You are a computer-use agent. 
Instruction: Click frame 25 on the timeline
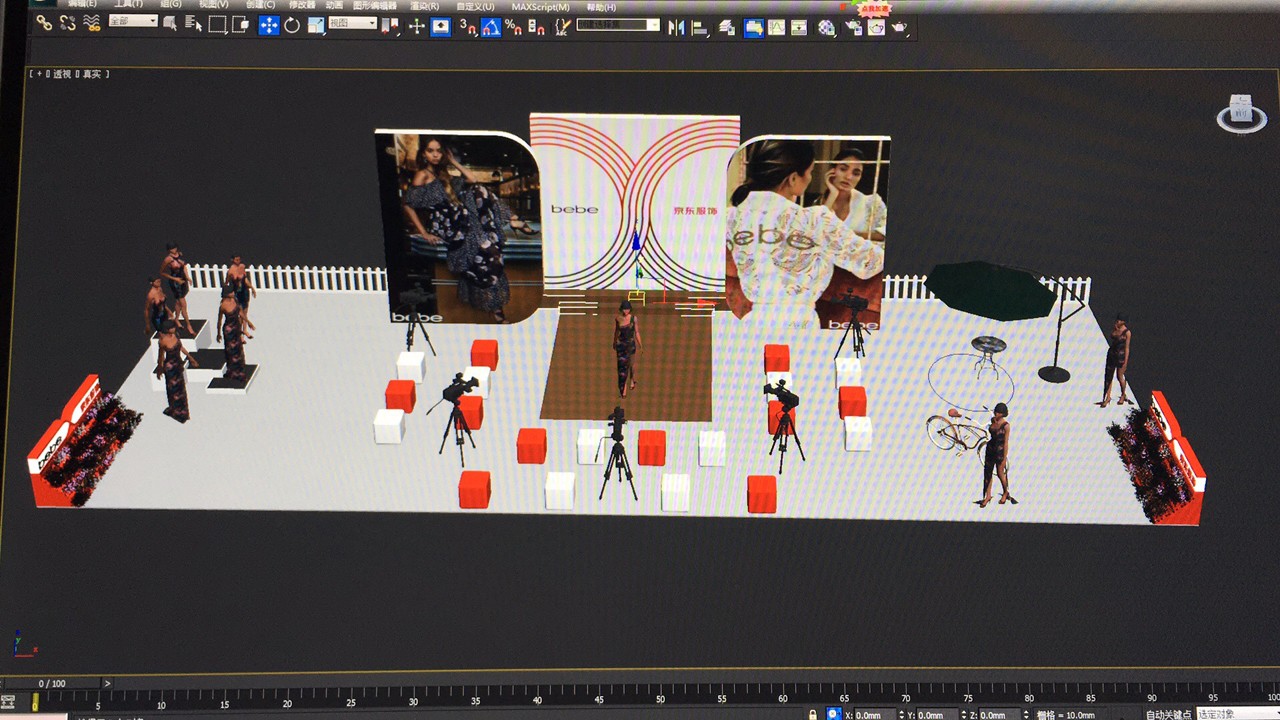(351, 703)
